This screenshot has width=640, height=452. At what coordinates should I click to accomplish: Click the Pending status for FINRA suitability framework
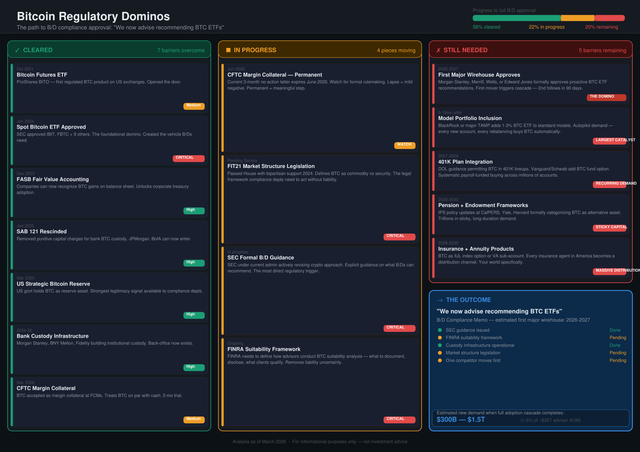click(x=618, y=338)
